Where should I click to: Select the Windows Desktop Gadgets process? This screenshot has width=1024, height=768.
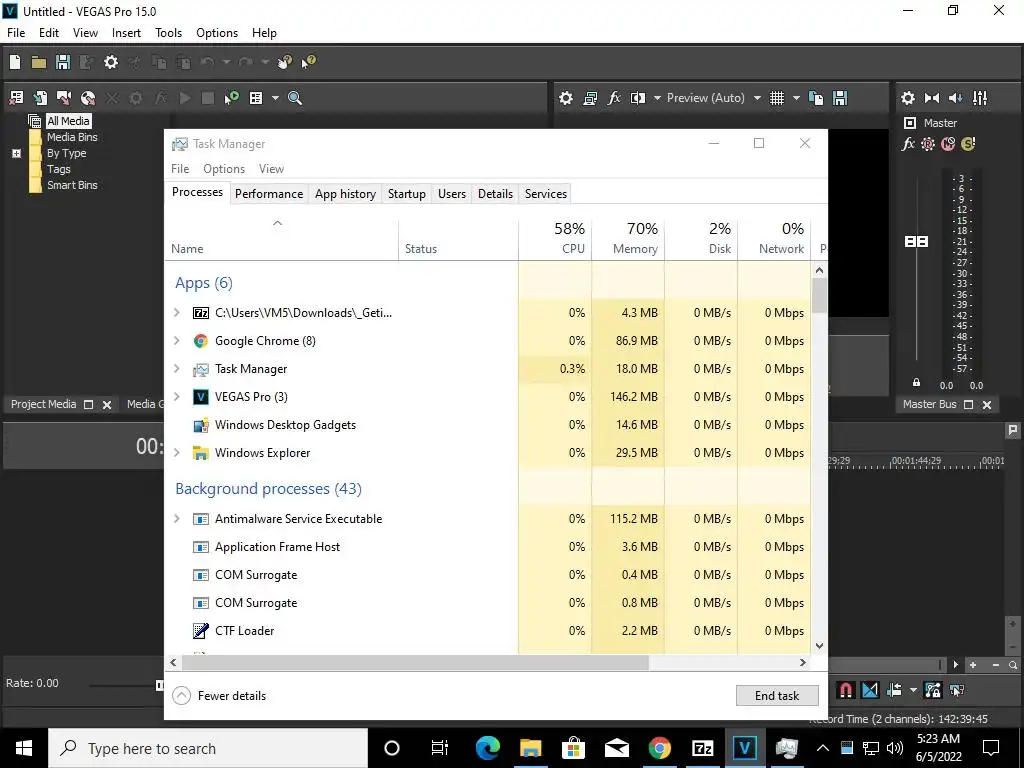tap(487, 425)
